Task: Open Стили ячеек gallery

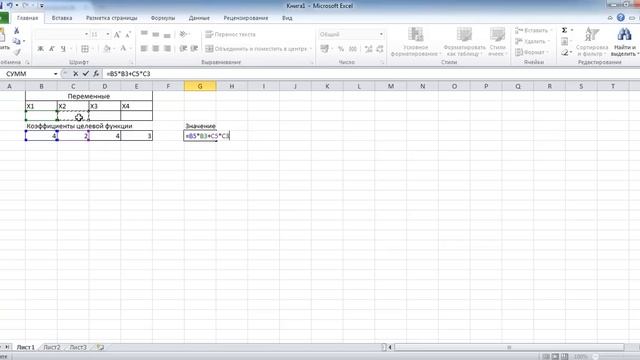Action: (x=498, y=42)
